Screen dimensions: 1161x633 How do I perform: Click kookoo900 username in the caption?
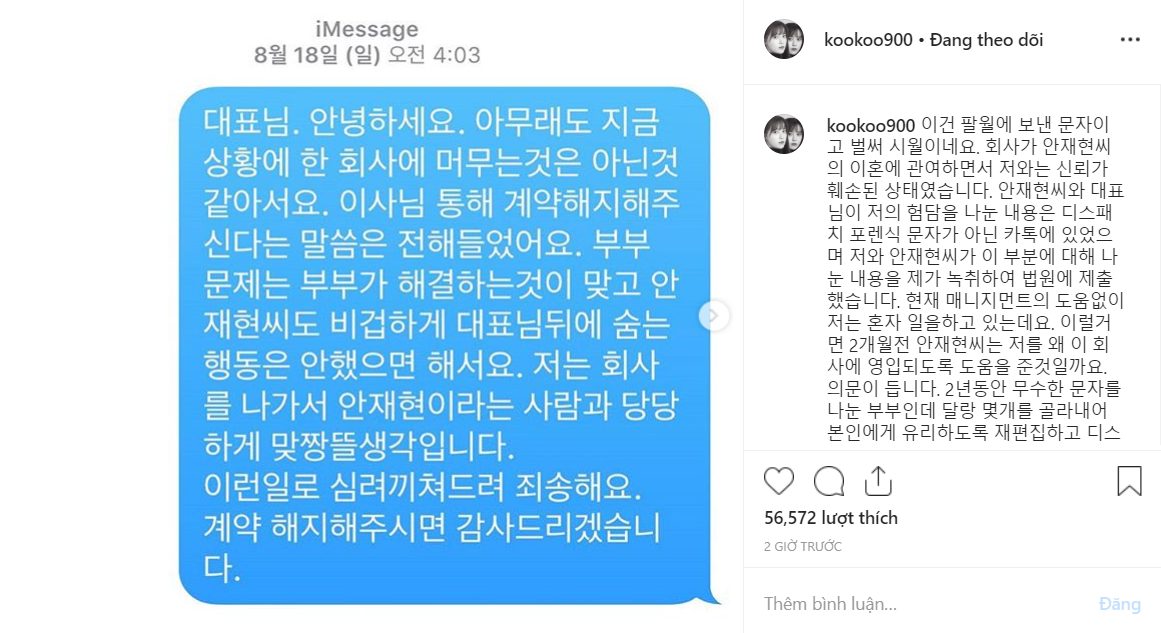click(871, 125)
